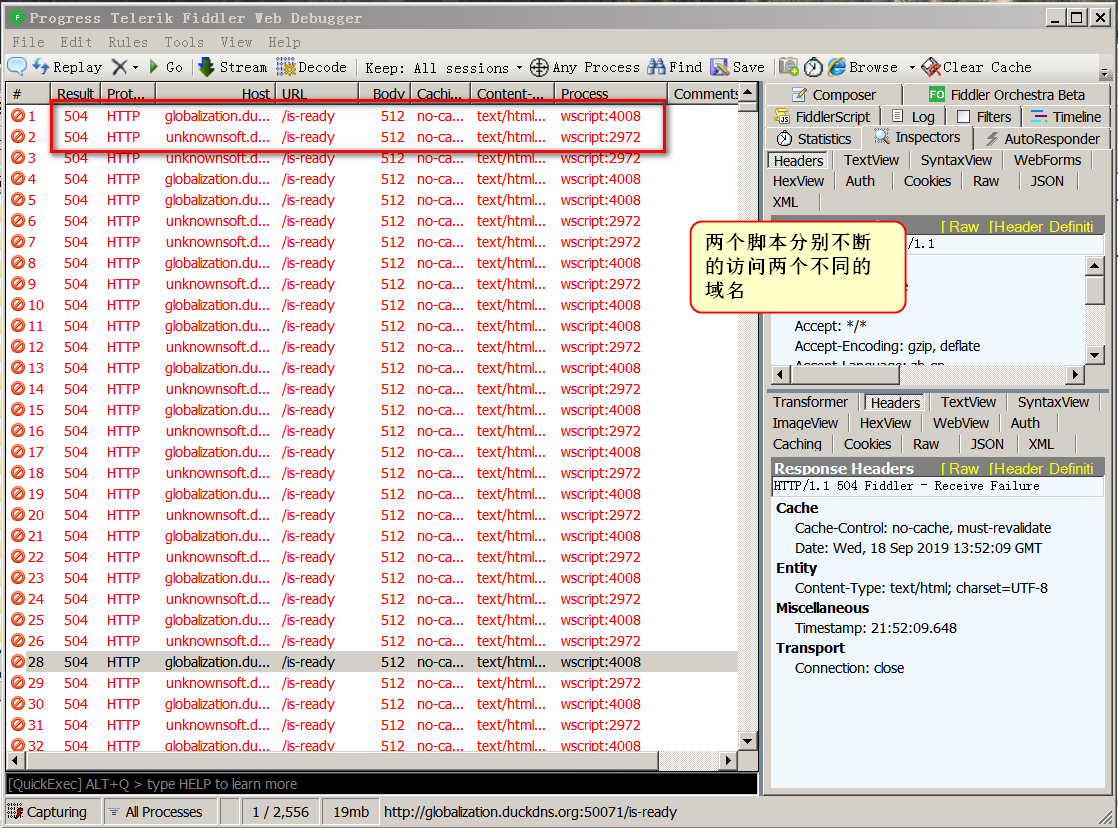1118x828 pixels.
Task: Click the session list scroll-down arrow
Action: (747, 741)
